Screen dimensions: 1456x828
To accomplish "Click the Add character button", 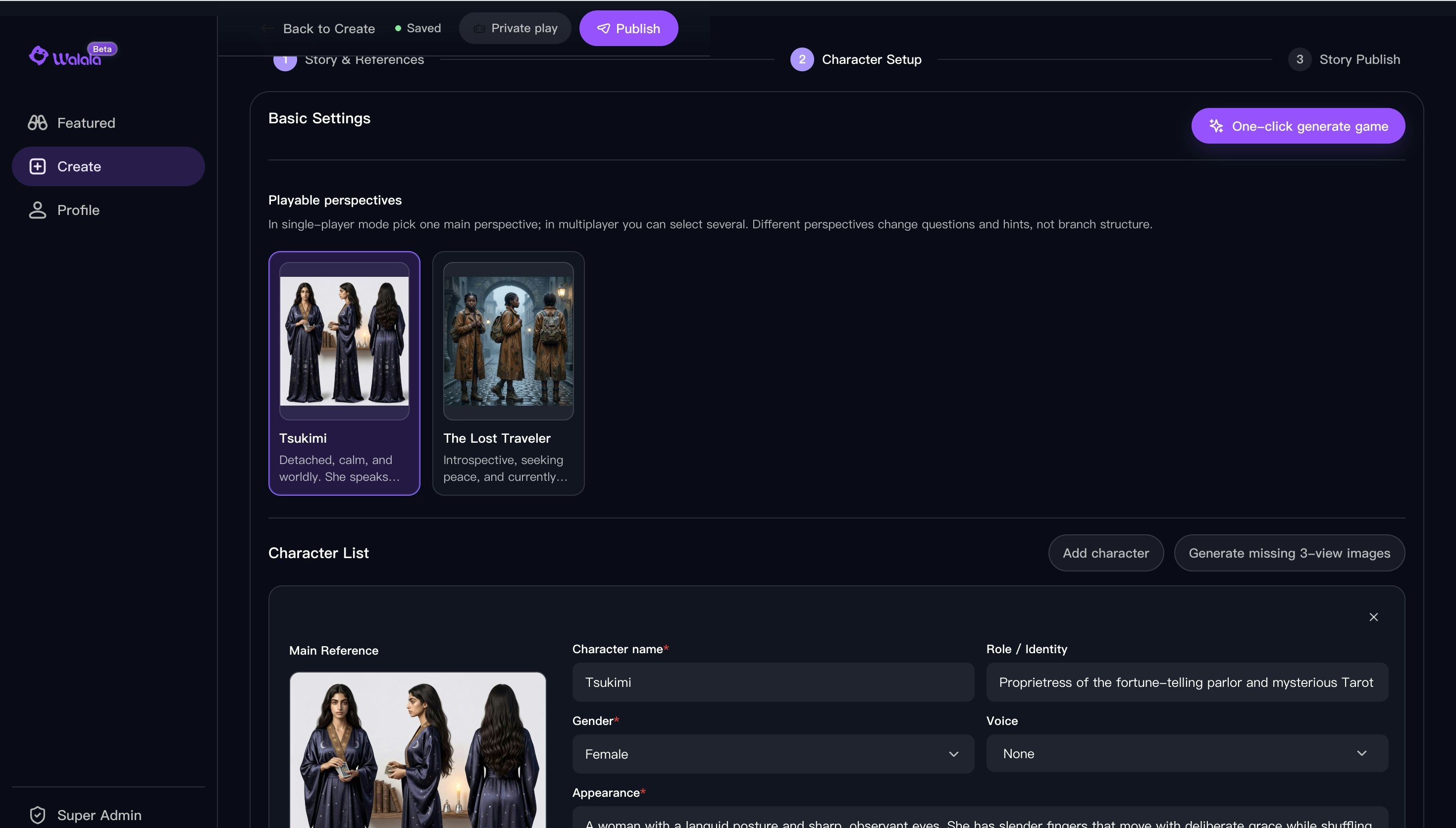I will click(1105, 553).
